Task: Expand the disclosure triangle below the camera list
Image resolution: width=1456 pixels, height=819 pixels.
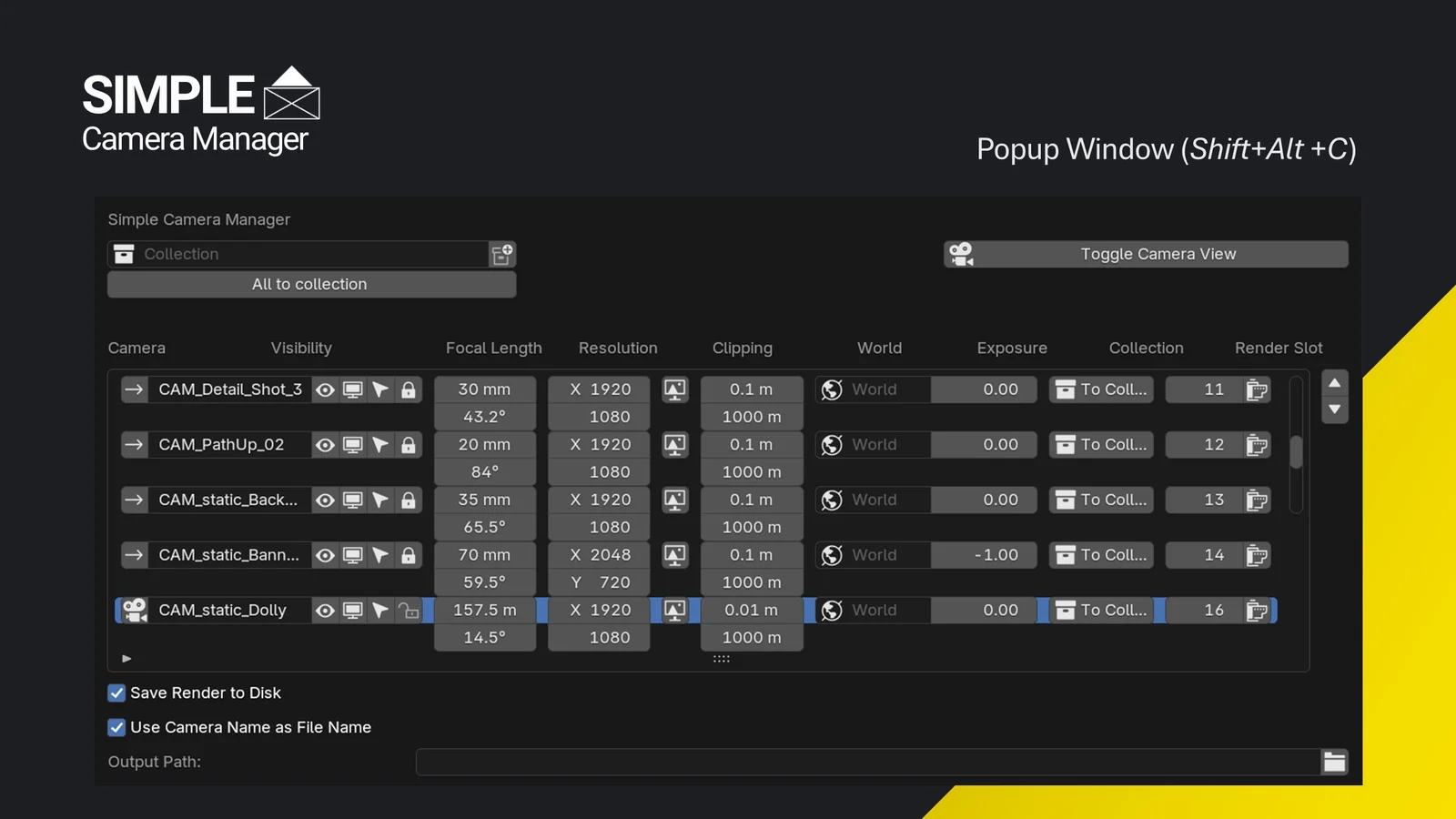Action: [x=126, y=658]
